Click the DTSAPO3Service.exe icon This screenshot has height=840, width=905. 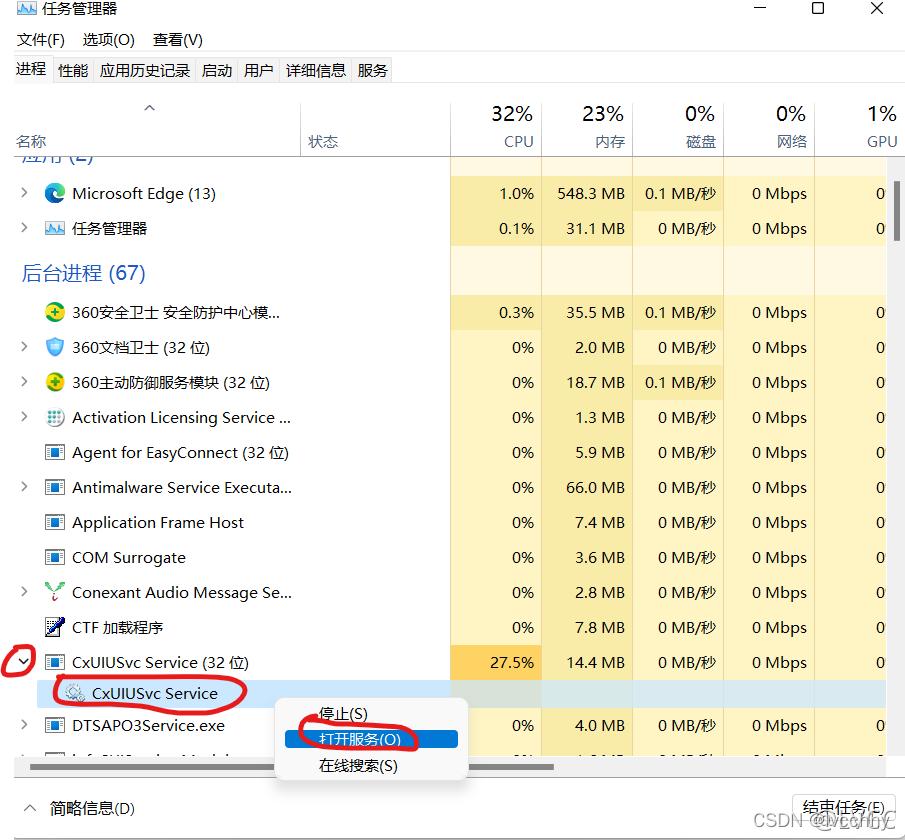tap(55, 725)
